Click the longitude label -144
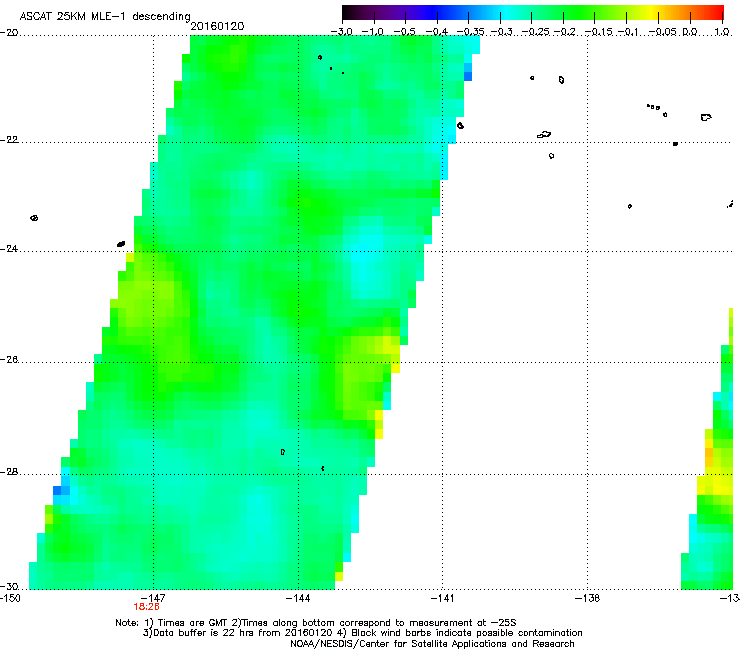 tap(298, 598)
